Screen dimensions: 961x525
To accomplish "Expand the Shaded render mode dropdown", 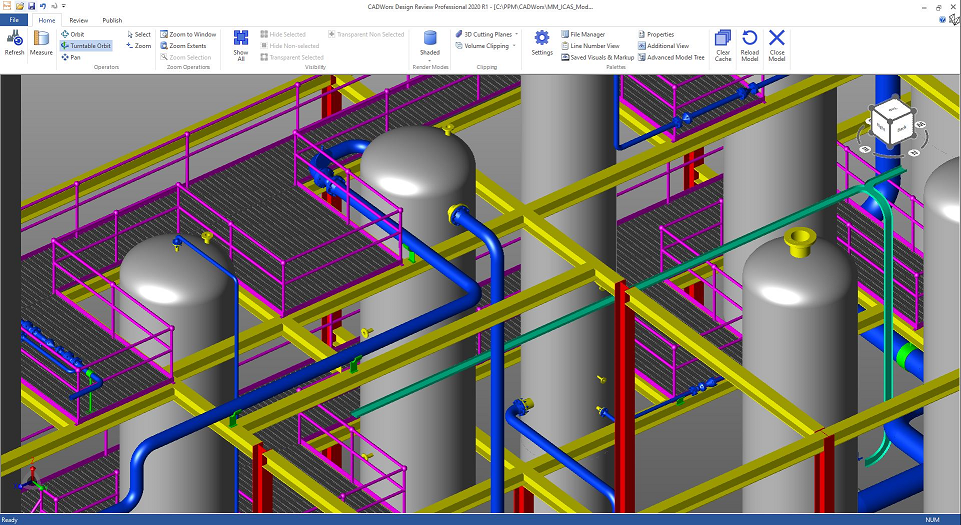I will pos(430,60).
